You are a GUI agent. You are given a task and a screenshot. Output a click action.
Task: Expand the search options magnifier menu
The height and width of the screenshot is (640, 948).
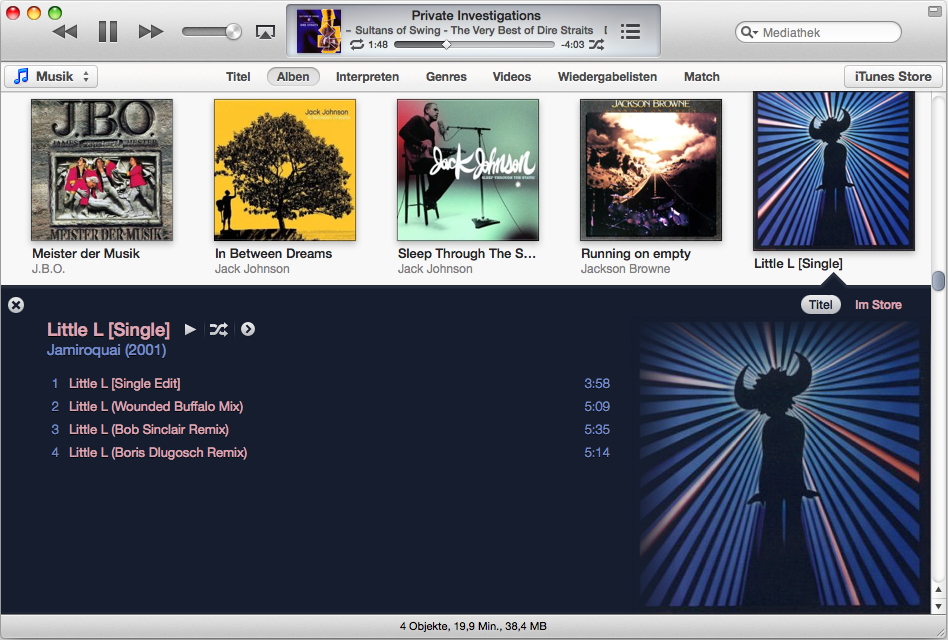tap(748, 33)
